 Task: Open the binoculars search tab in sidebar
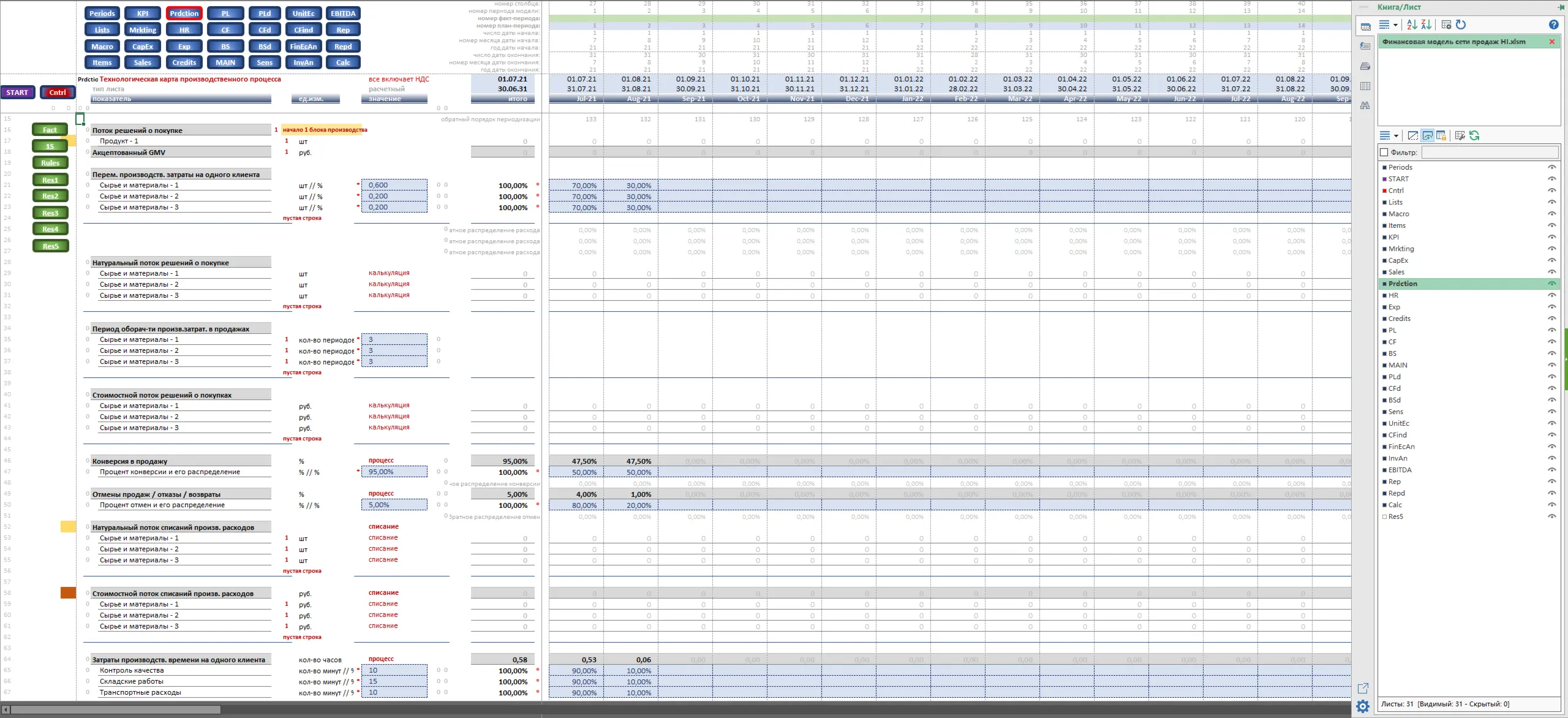pyautogui.click(x=1365, y=105)
